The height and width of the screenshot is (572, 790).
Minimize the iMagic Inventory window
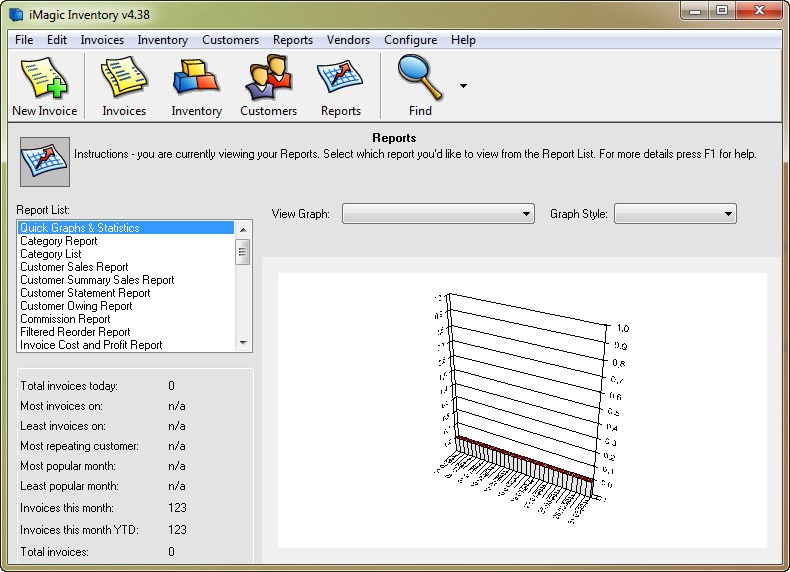click(x=695, y=11)
